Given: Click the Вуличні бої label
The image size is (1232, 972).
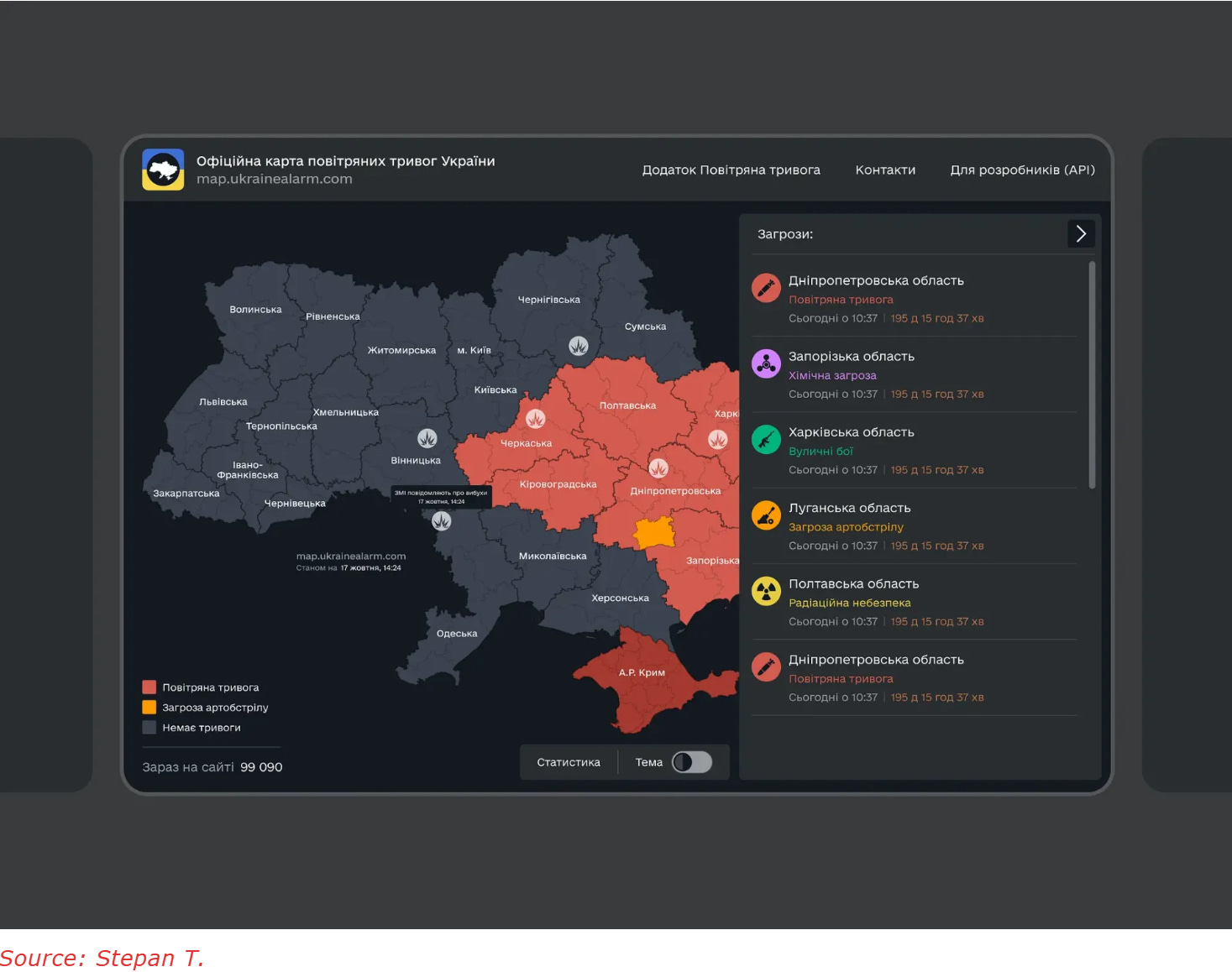Looking at the screenshot, I should point(820,451).
